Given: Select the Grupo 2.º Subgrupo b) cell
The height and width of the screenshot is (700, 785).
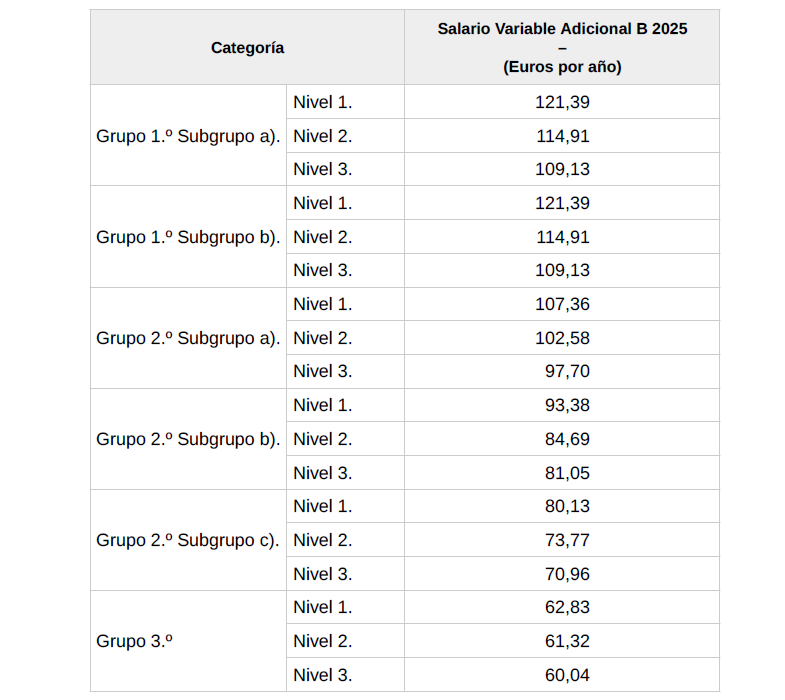Looking at the screenshot, I should pos(188,439).
